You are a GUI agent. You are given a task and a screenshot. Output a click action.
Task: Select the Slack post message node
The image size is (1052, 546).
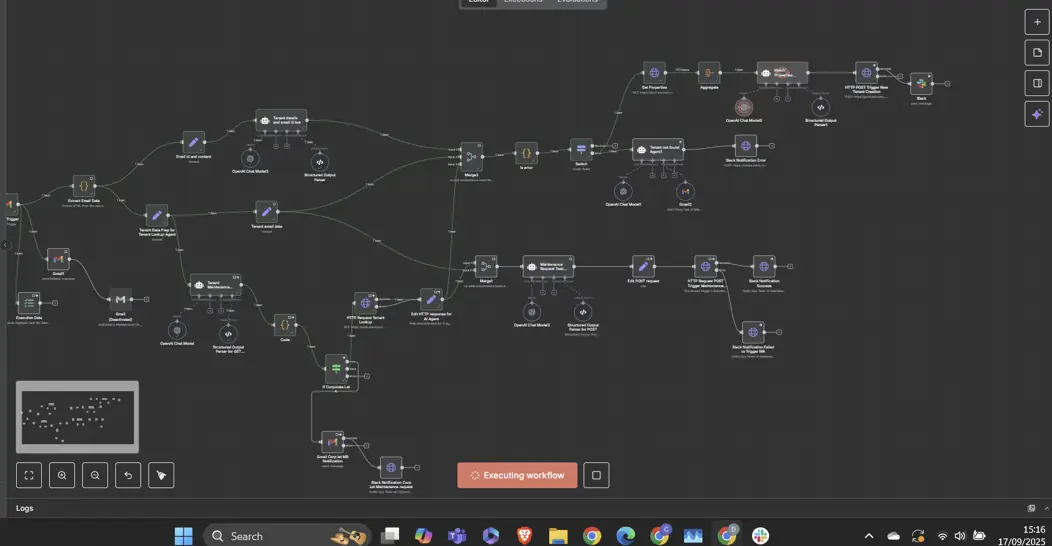click(921, 84)
